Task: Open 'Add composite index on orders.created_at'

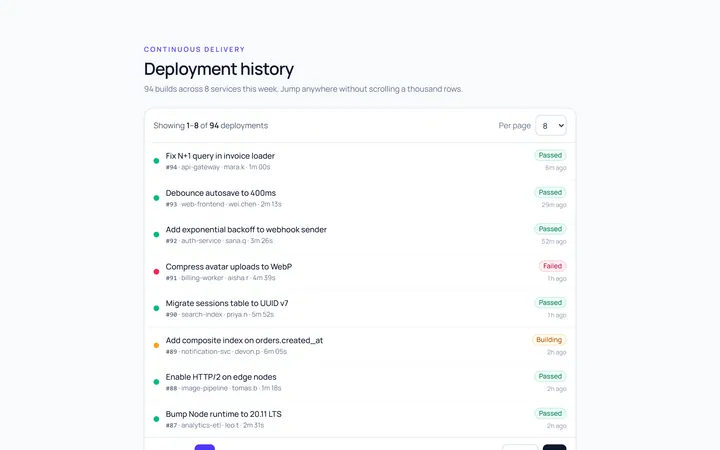Action: [x=244, y=340]
